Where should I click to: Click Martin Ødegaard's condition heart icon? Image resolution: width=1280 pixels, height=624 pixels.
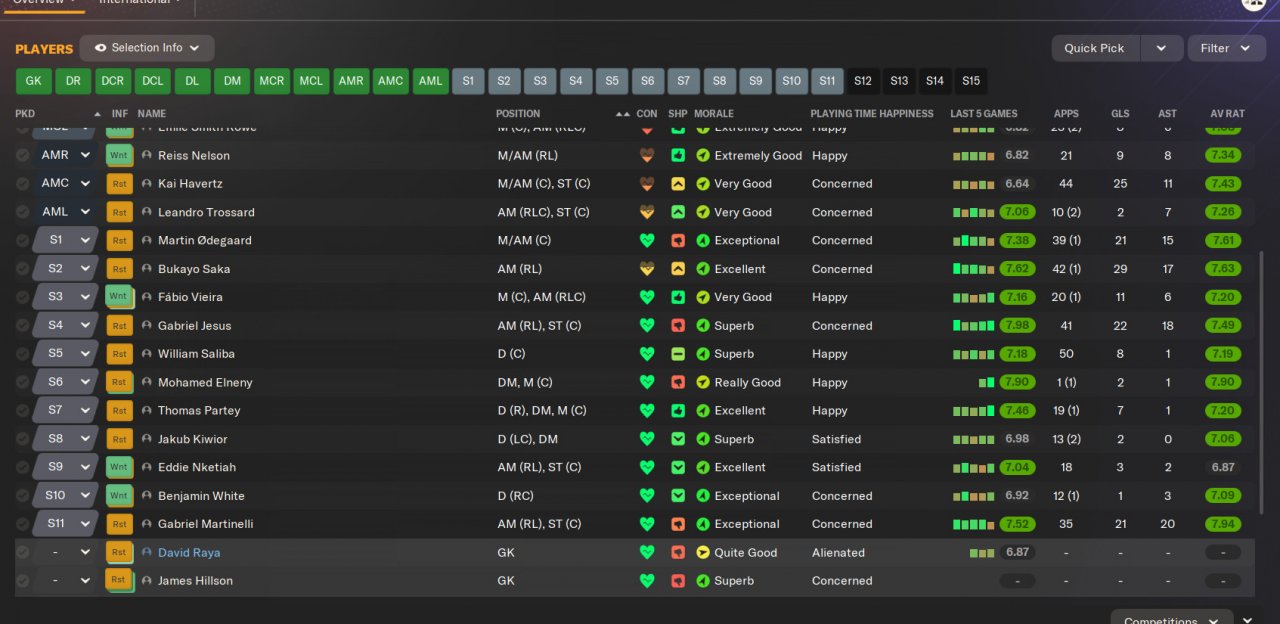coord(647,241)
